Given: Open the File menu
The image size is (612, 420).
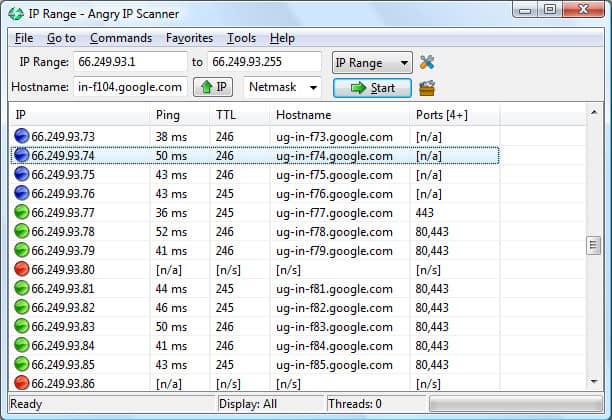Looking at the screenshot, I should 24,38.
